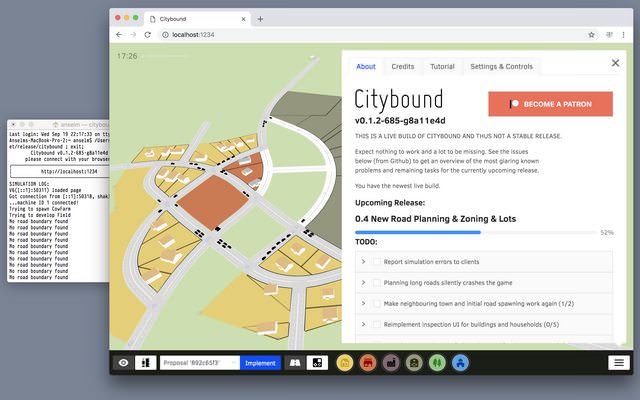
Task: Select the purple industrial factory zone icon
Action: pyautogui.click(x=391, y=362)
